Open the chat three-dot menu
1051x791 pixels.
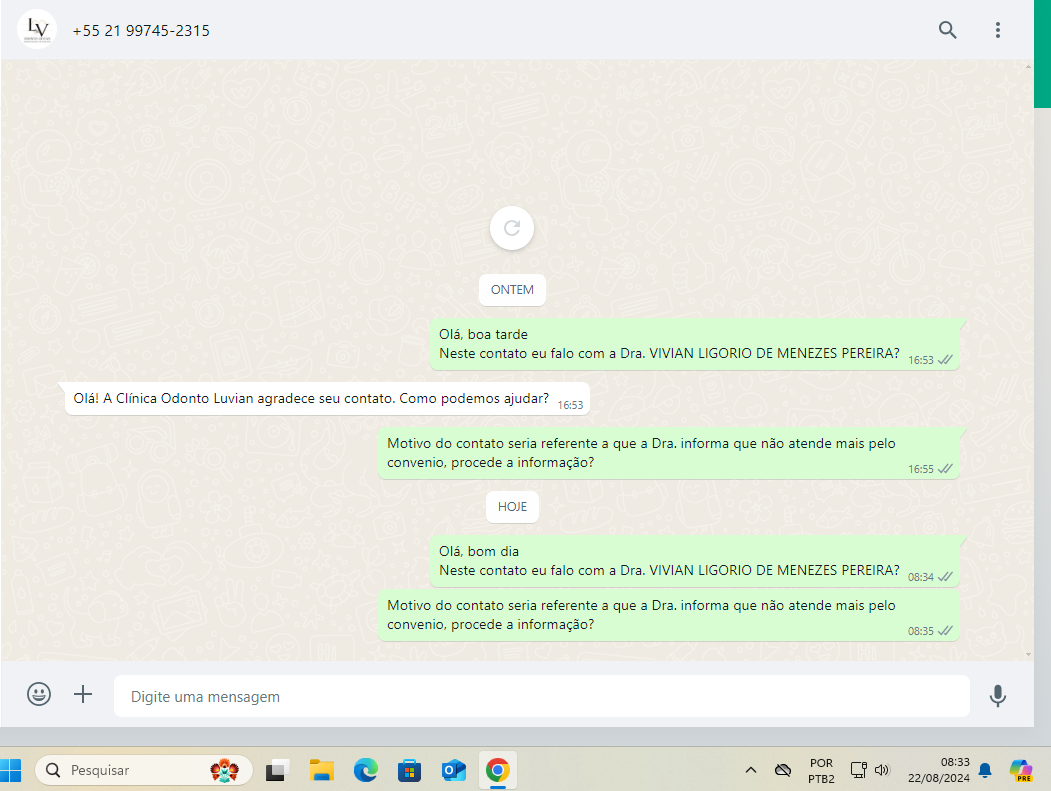click(997, 29)
